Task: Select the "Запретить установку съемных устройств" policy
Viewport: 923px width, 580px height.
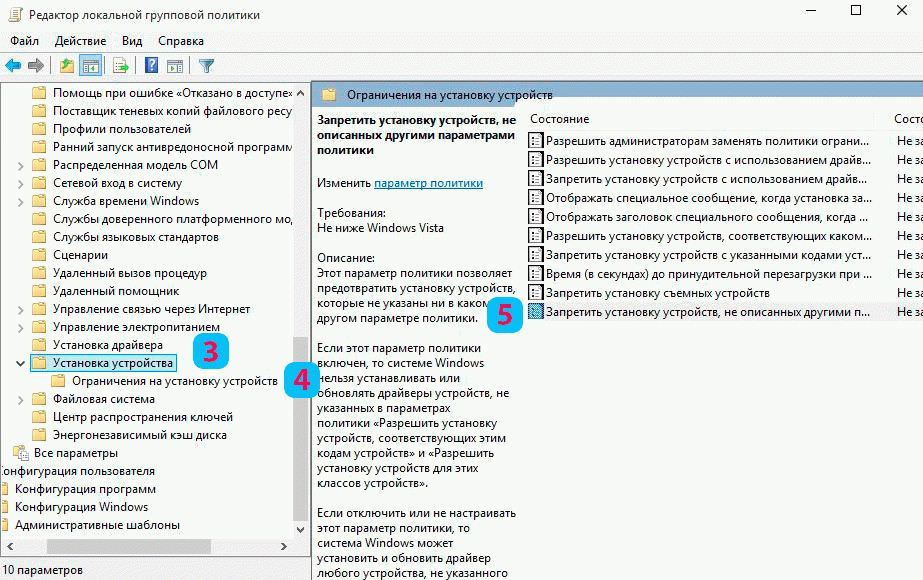Action: pyautogui.click(x=657, y=293)
